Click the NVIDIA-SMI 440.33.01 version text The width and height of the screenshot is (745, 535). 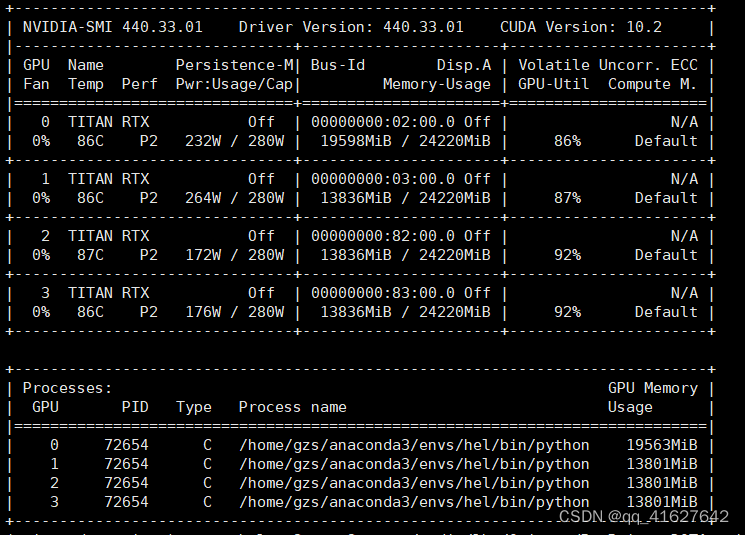[x=113, y=27]
